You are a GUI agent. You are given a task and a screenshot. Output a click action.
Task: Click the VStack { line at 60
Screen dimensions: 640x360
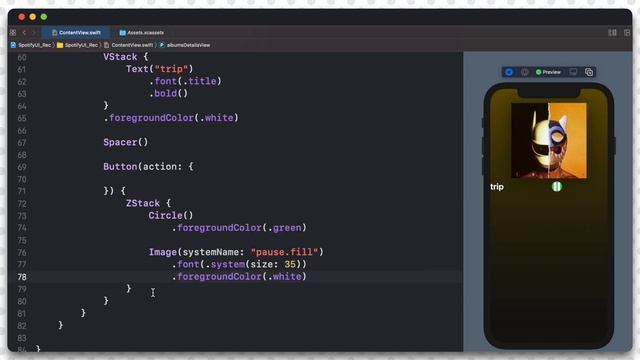pos(126,57)
